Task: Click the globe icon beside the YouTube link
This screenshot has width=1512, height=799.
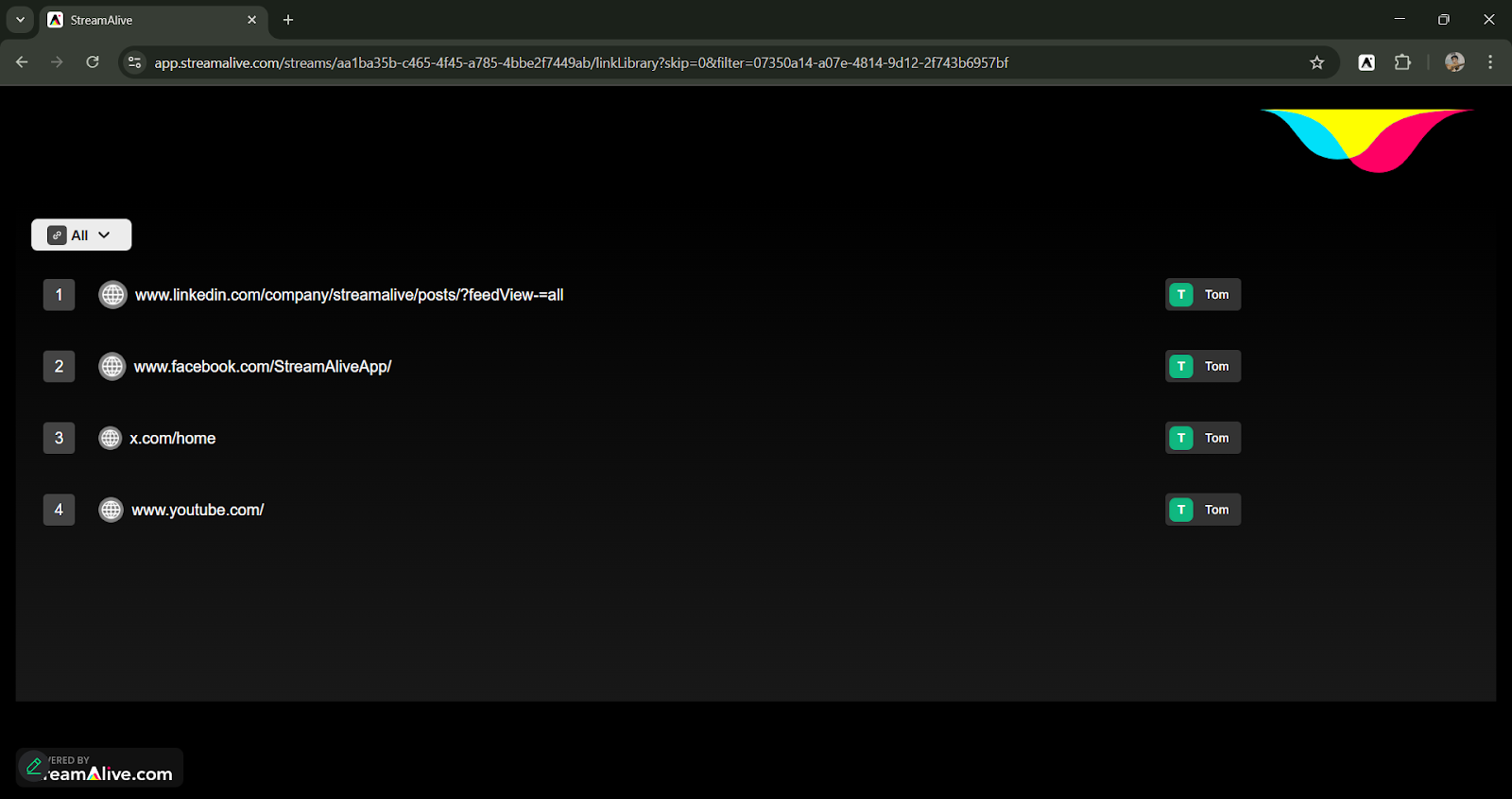Action: point(111,510)
